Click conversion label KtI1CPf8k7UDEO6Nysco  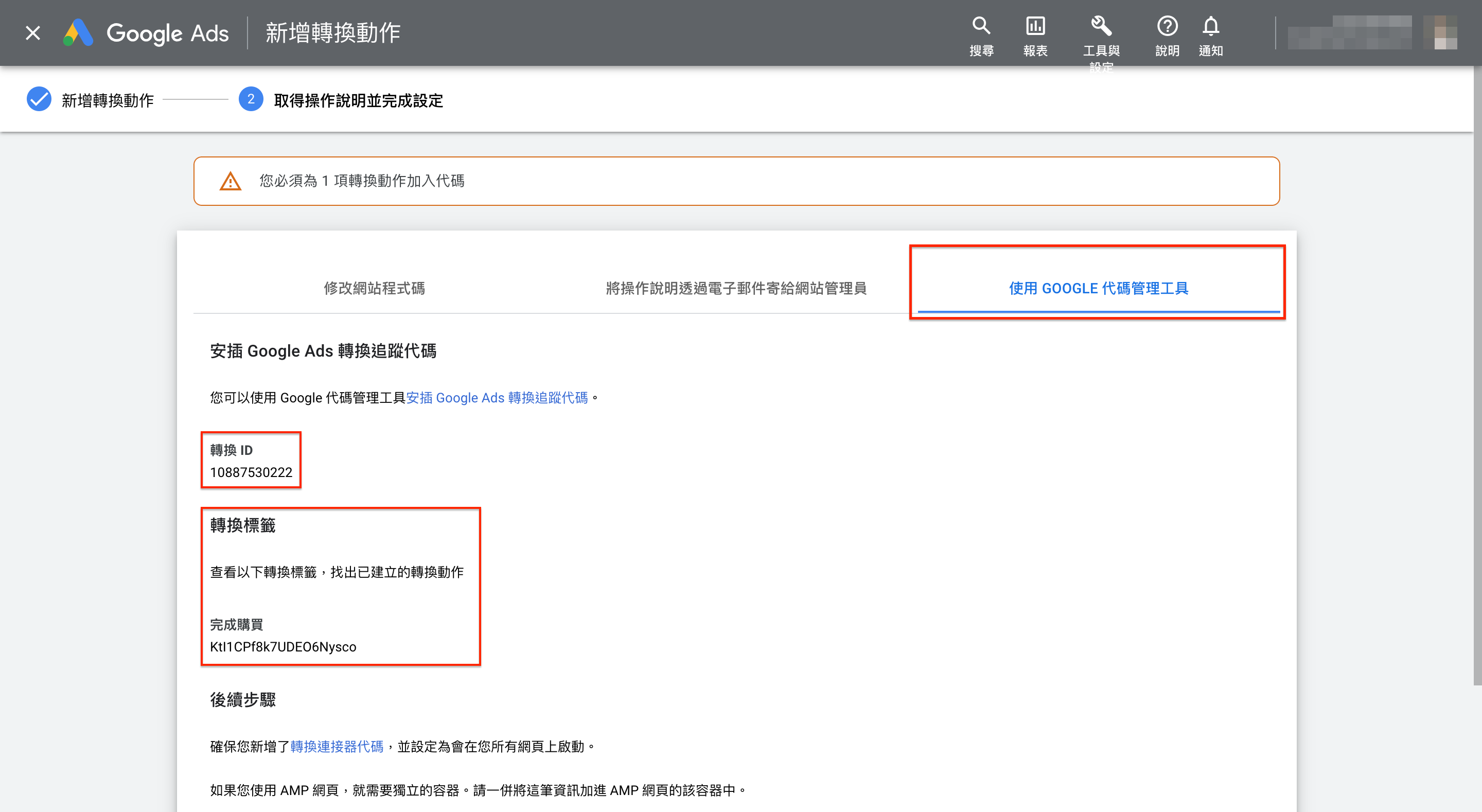pyautogui.click(x=283, y=647)
